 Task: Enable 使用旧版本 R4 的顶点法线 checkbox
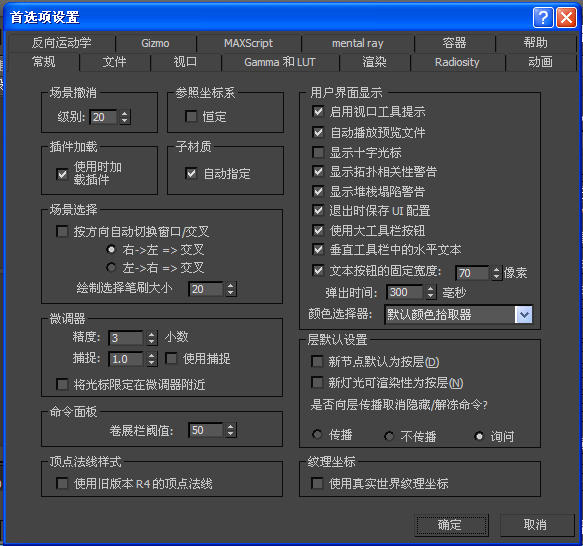click(x=62, y=484)
